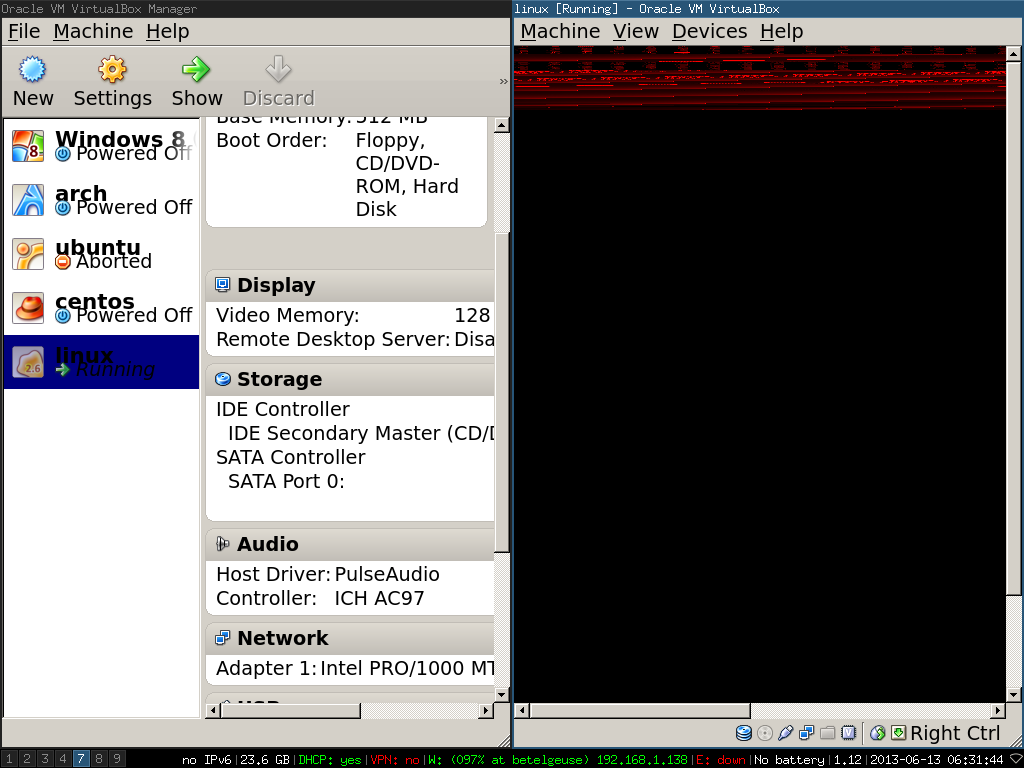
Task: Select the ubuntu Aborted entry
Action: [x=101, y=254]
